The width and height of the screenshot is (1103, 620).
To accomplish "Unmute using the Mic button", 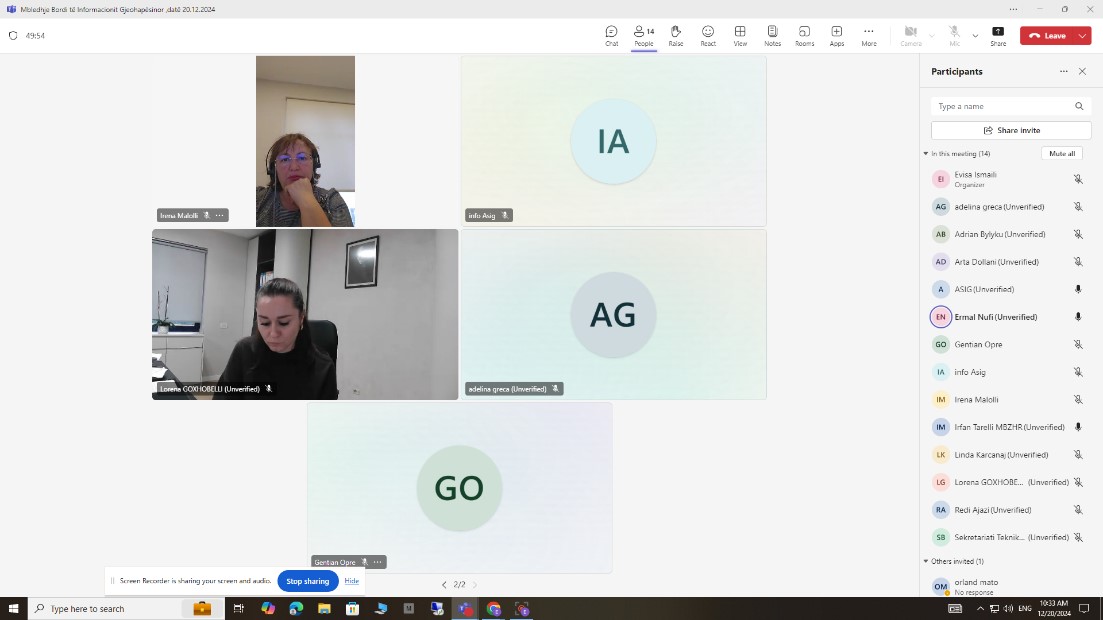I will point(954,35).
